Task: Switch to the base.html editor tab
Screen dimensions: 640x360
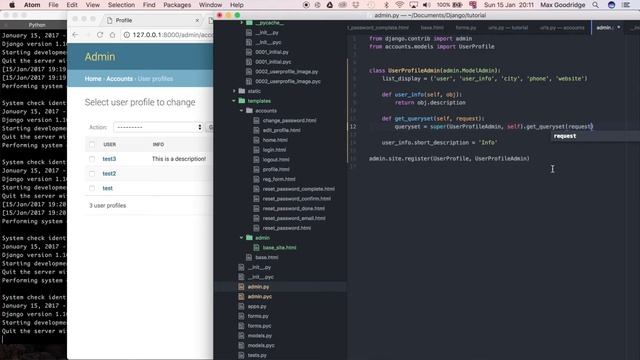Action: coord(432,28)
